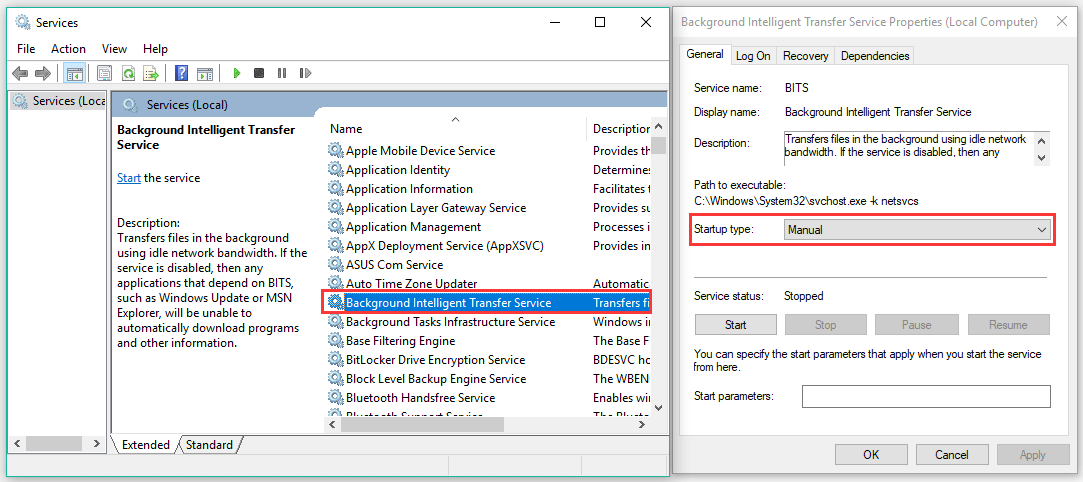Switch to the Dependencies tab
The image size is (1083, 482).
875,56
